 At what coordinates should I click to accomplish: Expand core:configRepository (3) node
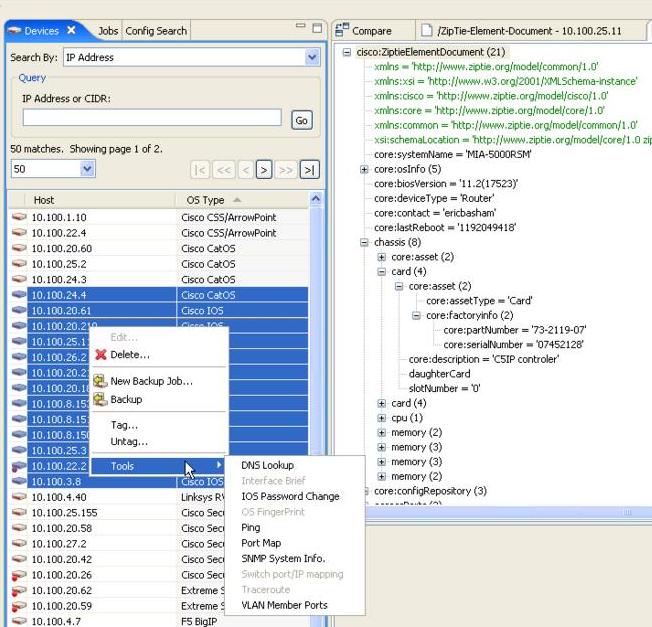click(366, 491)
